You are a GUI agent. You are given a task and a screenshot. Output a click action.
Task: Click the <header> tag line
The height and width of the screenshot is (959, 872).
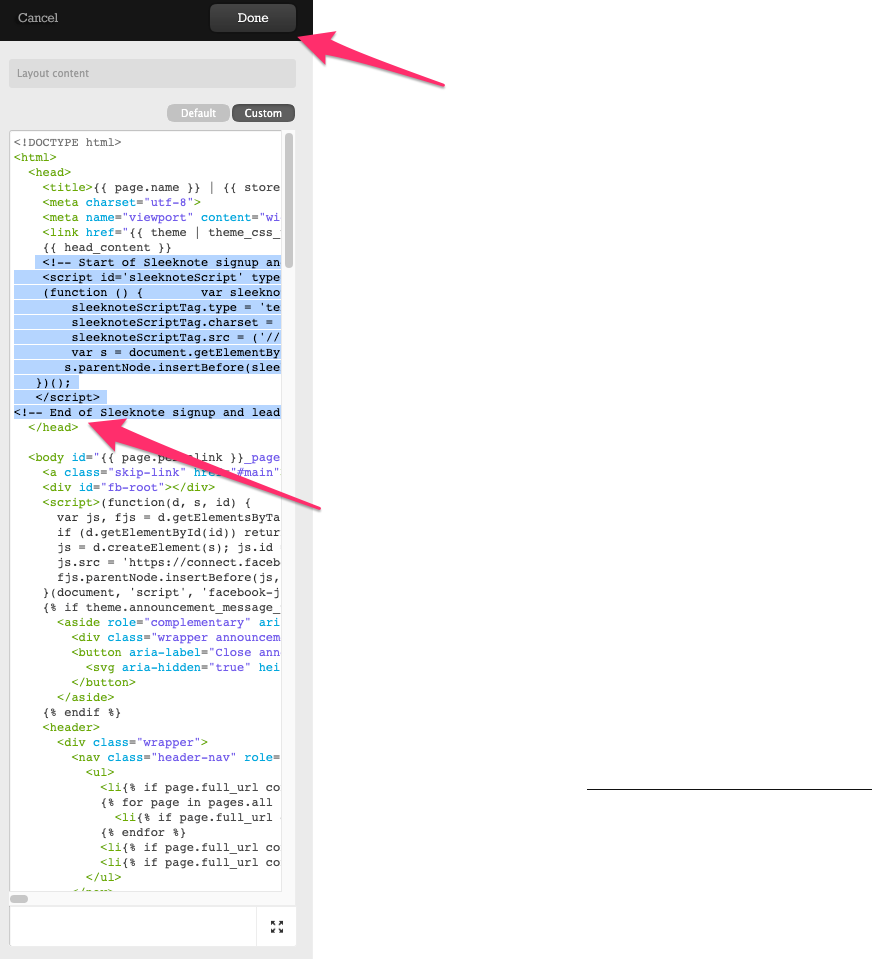pos(71,727)
